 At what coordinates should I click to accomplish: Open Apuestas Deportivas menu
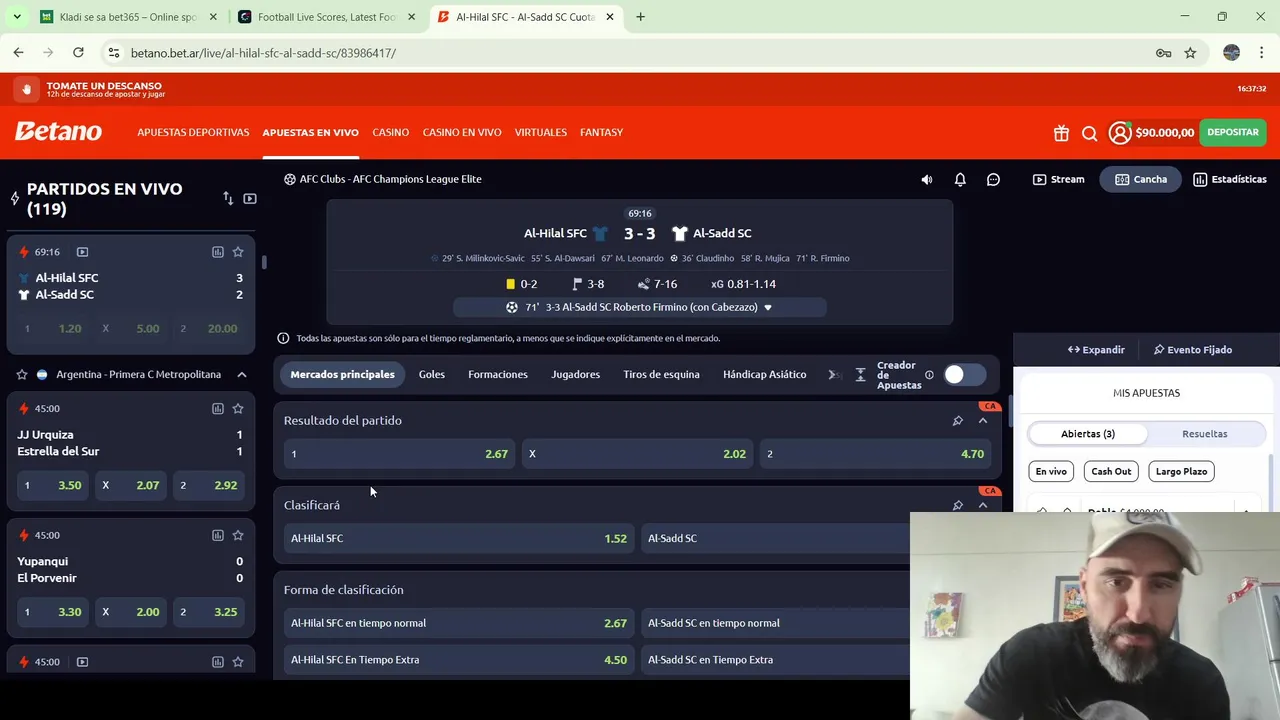(x=193, y=132)
